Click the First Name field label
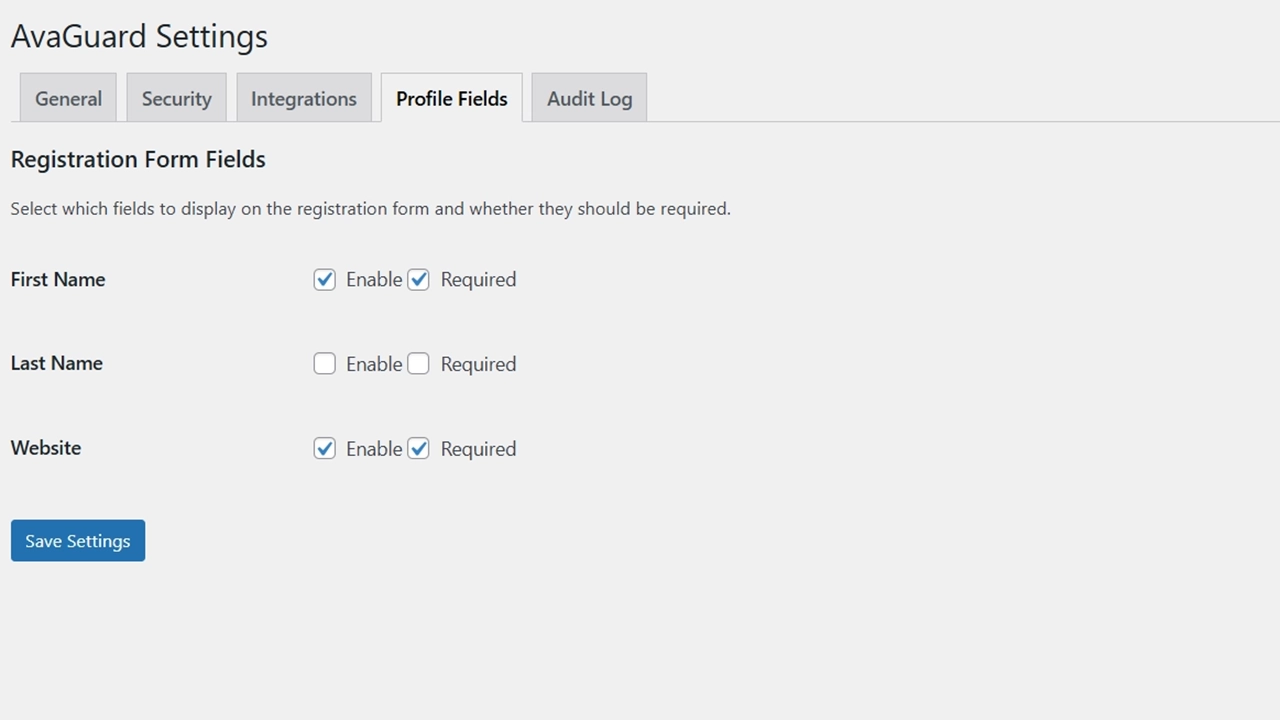 (x=58, y=280)
